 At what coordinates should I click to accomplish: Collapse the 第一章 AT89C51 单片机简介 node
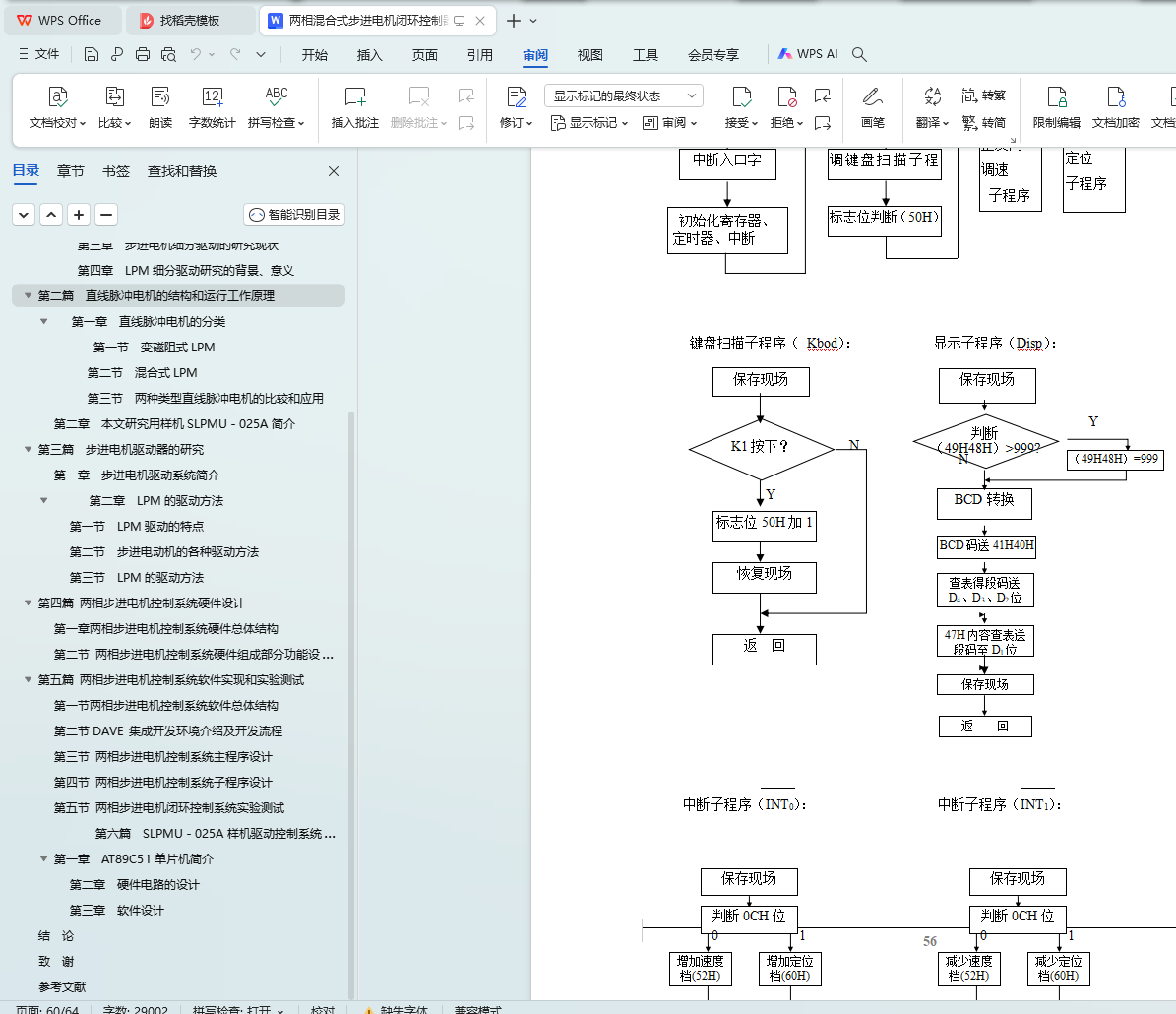43,858
